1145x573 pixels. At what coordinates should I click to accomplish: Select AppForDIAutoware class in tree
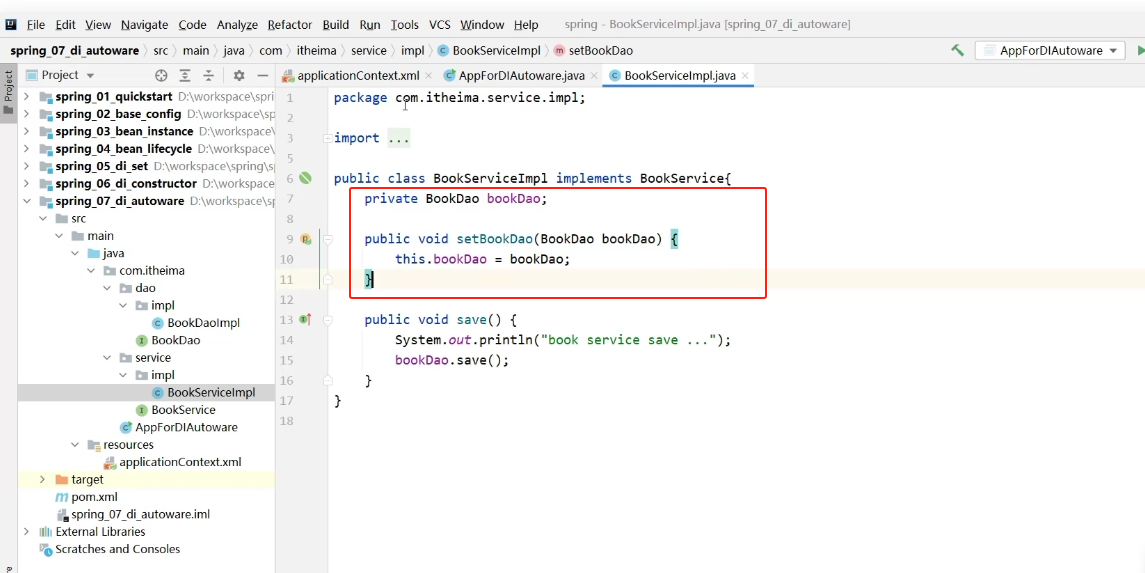[x=178, y=427]
